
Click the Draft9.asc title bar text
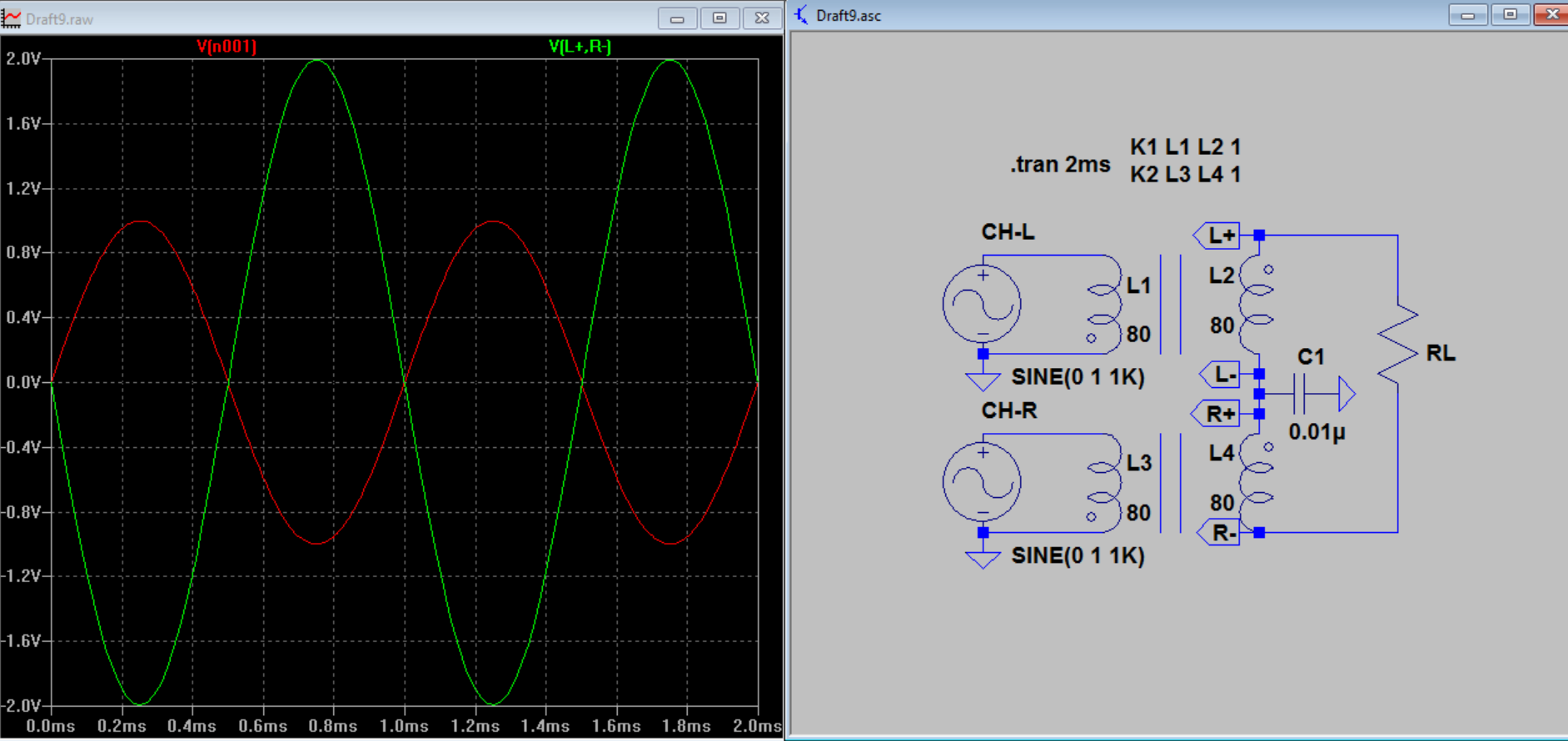849,16
